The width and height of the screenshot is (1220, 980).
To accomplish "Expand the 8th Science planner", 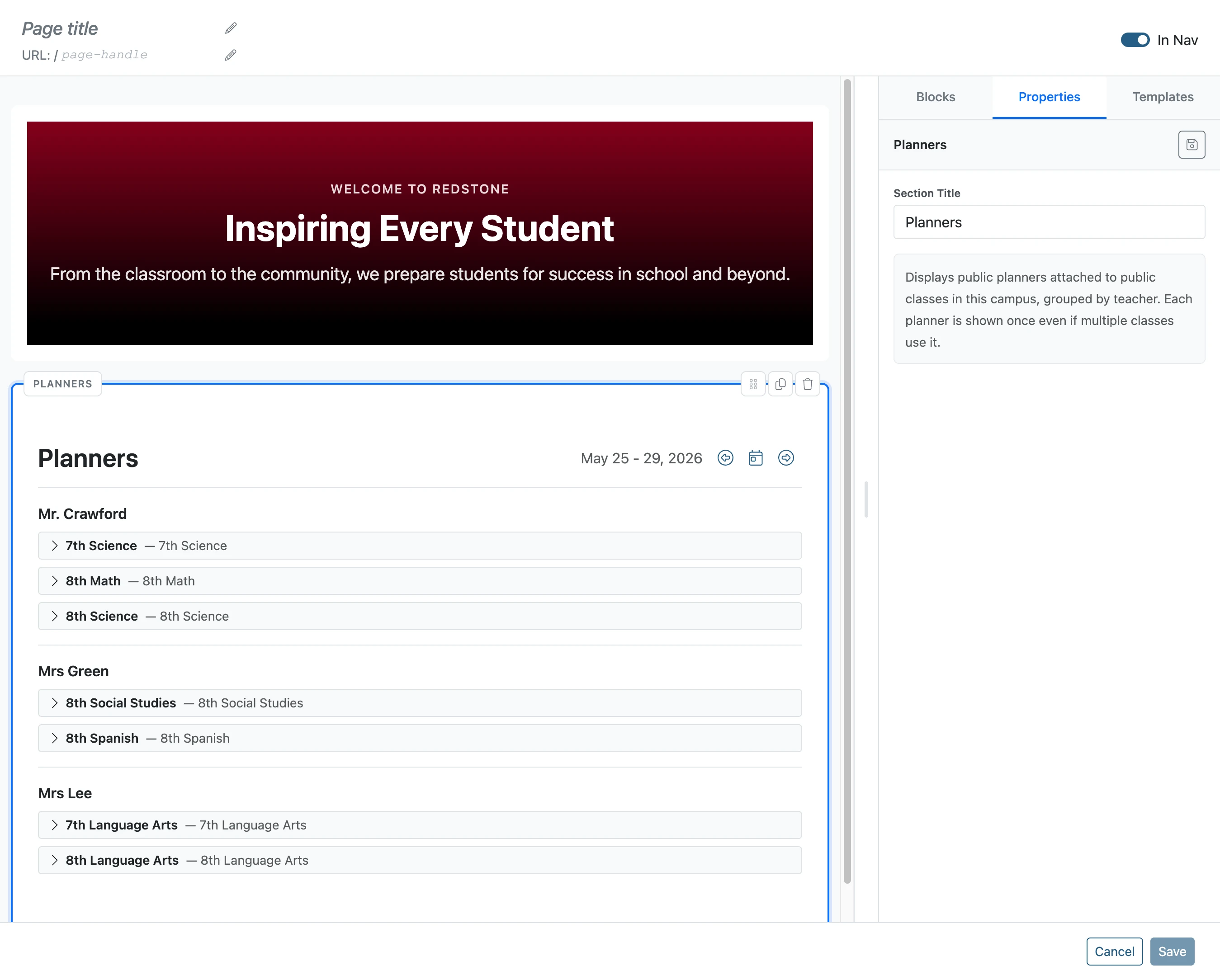I will tap(420, 616).
